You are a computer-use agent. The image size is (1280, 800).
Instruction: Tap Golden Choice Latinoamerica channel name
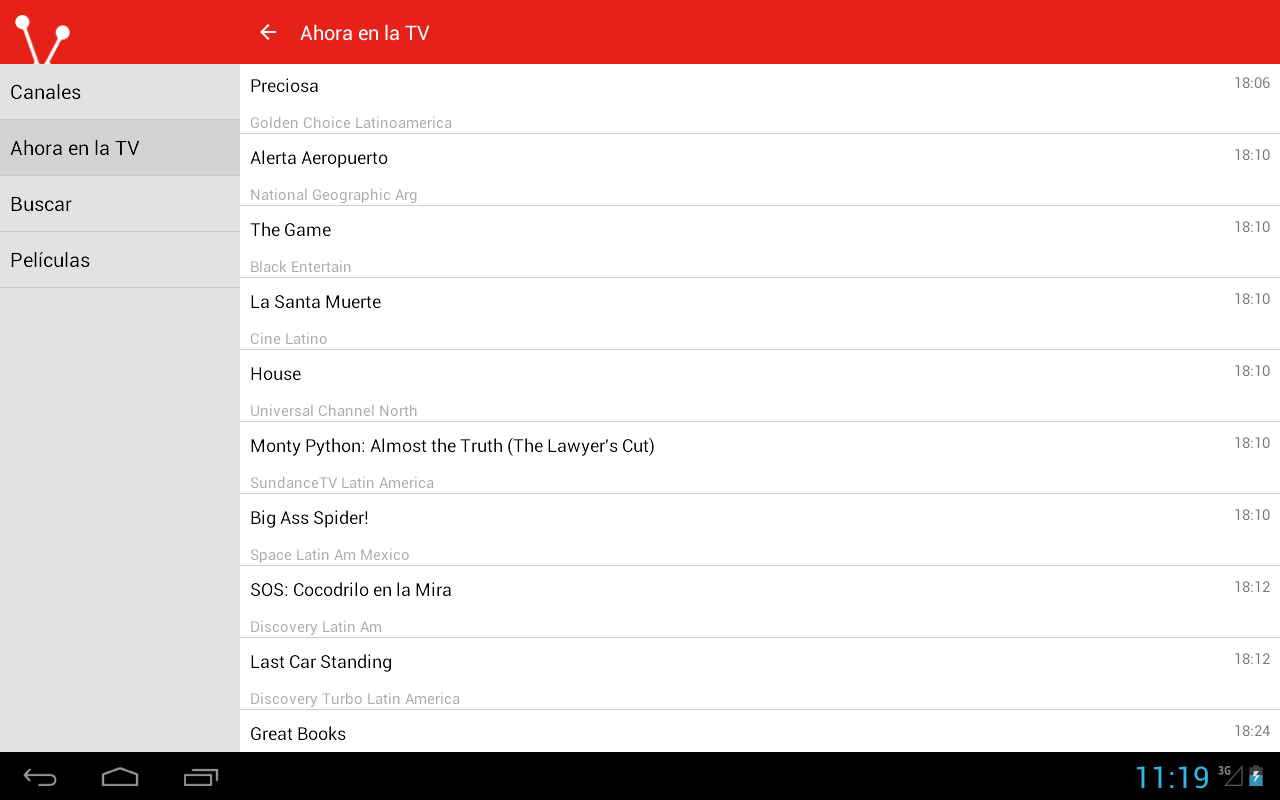tap(351, 123)
